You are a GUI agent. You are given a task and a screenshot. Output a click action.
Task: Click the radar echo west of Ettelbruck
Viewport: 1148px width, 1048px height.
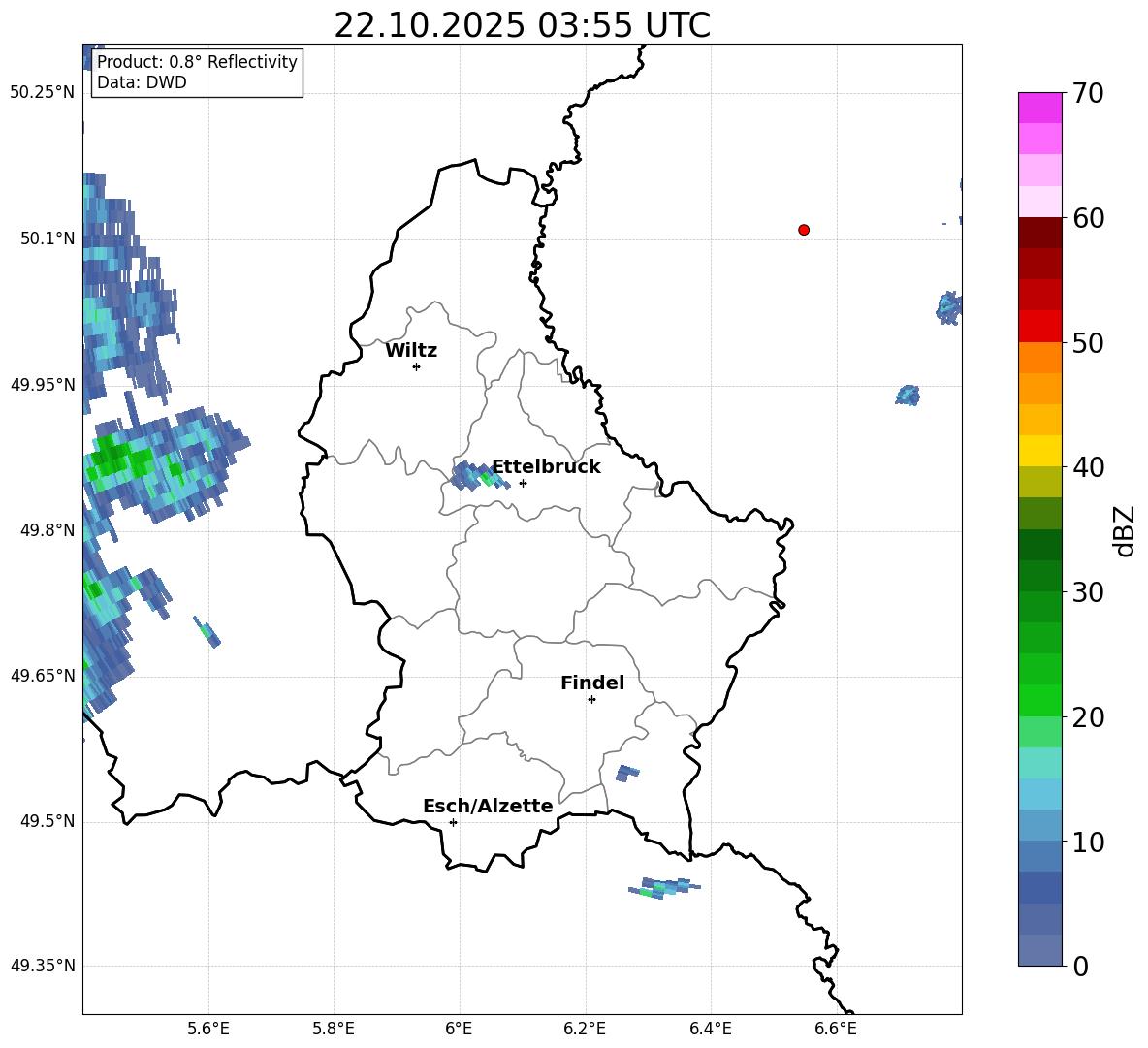tap(478, 476)
